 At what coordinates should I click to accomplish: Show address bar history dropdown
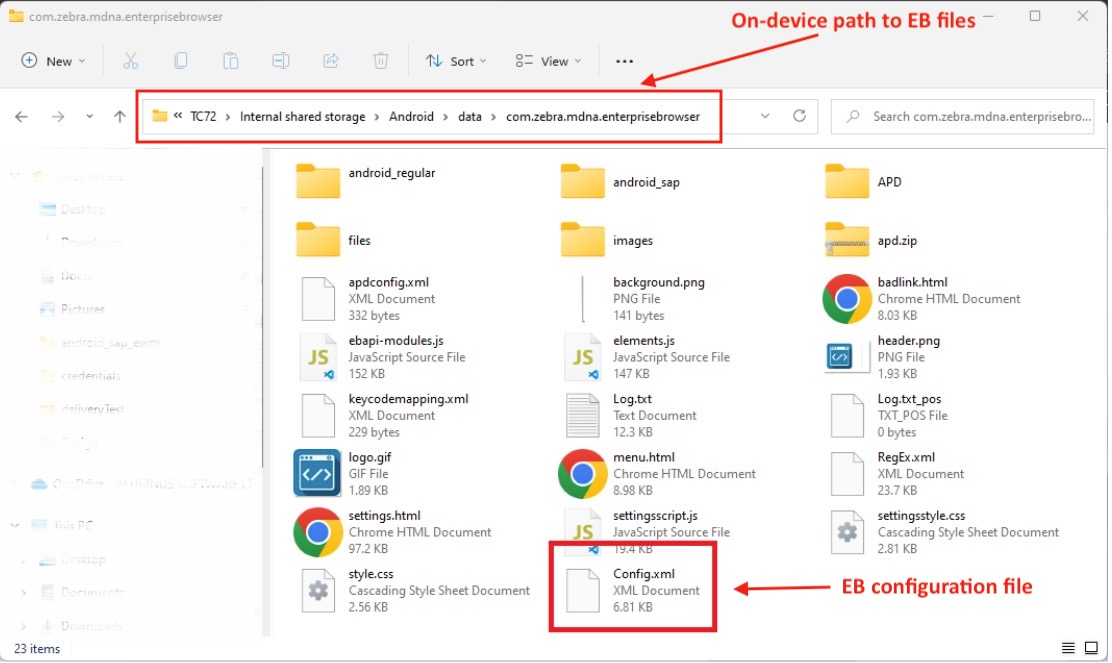click(x=765, y=116)
